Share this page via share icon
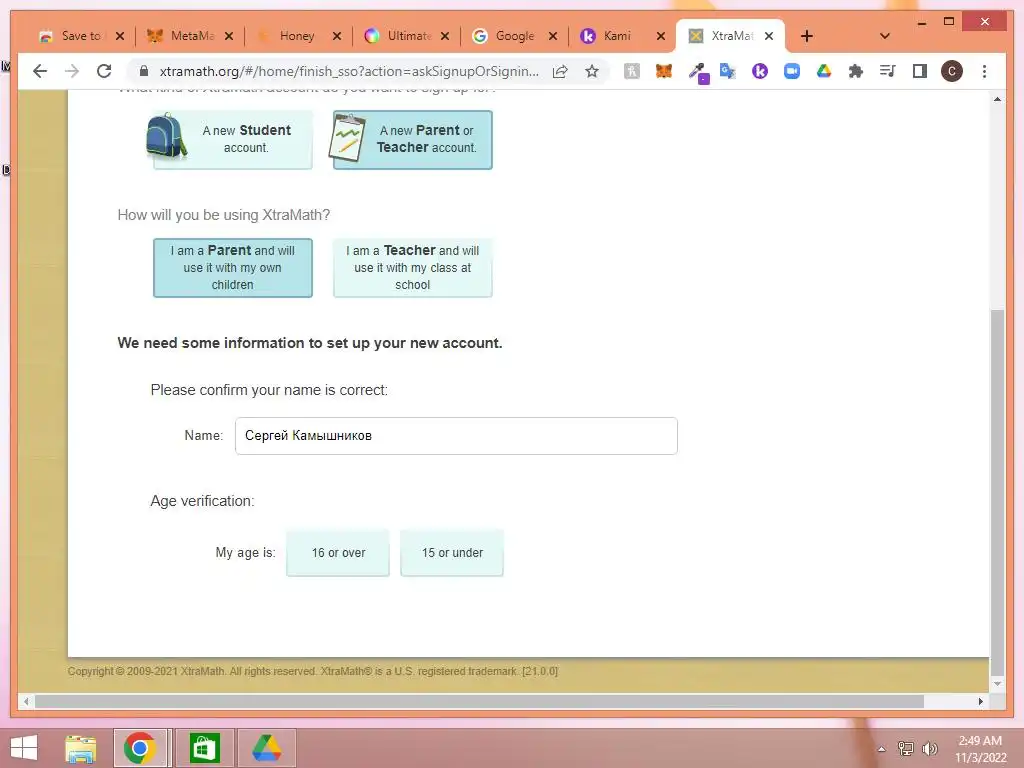1024x768 pixels. tap(560, 71)
